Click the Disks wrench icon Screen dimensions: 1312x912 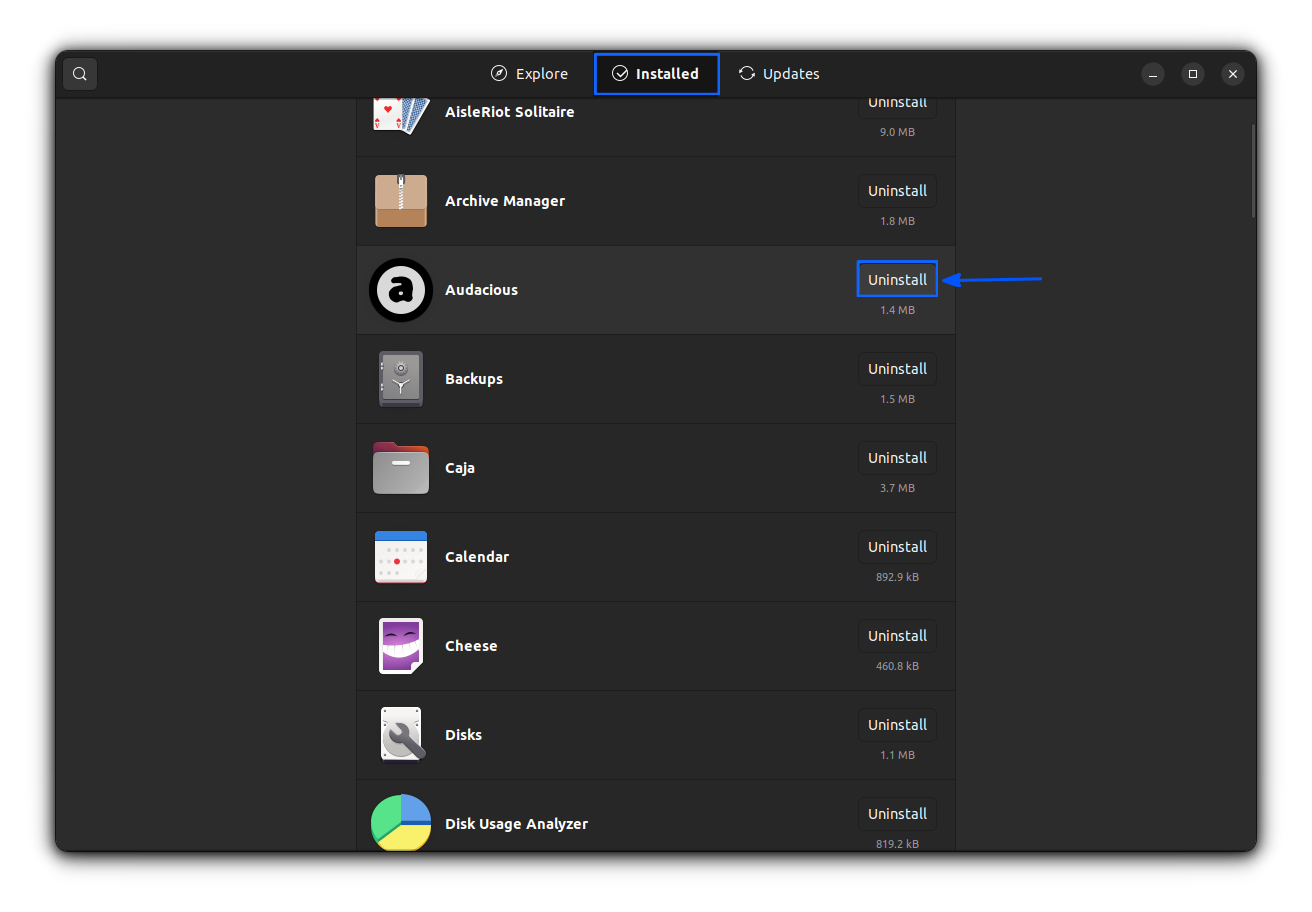400,734
